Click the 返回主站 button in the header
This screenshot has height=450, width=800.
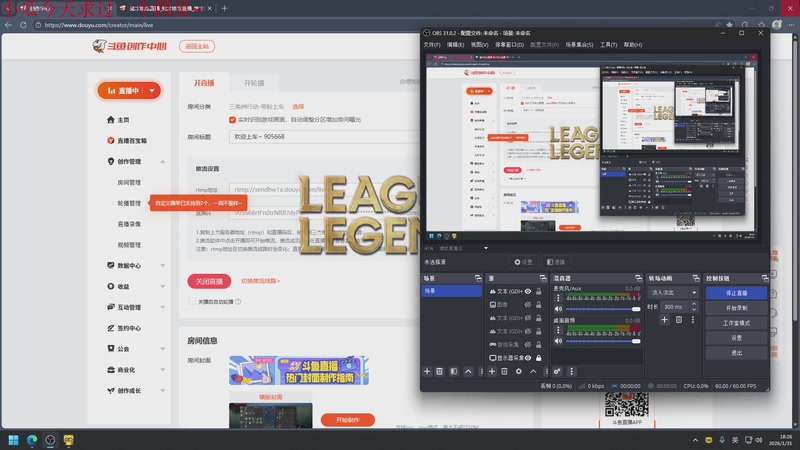point(197,46)
